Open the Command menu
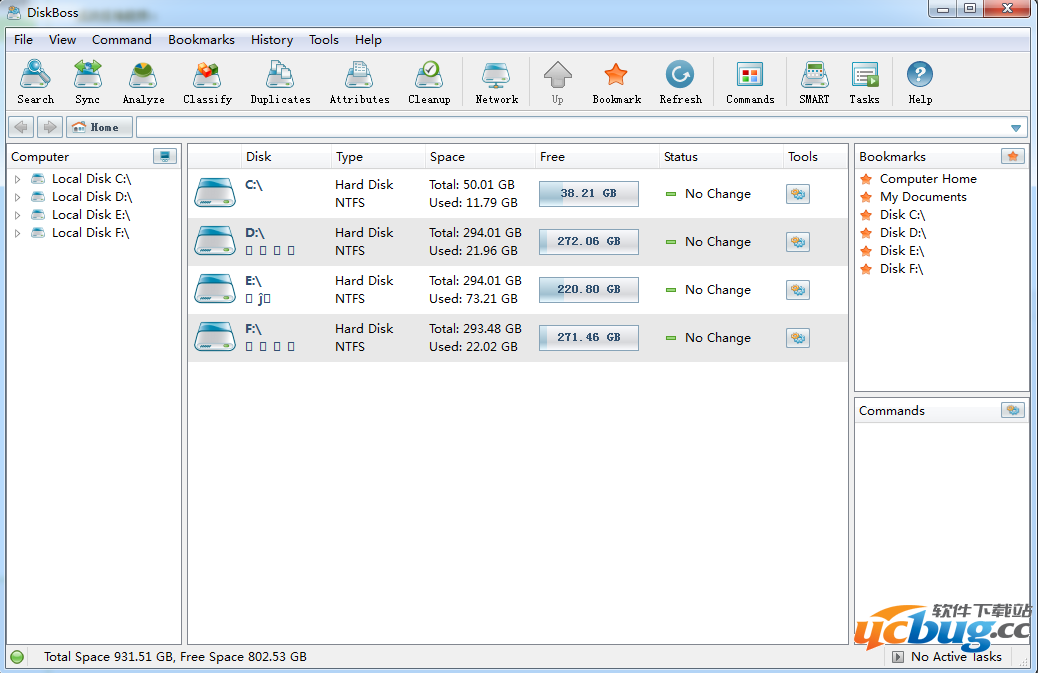 (x=122, y=40)
